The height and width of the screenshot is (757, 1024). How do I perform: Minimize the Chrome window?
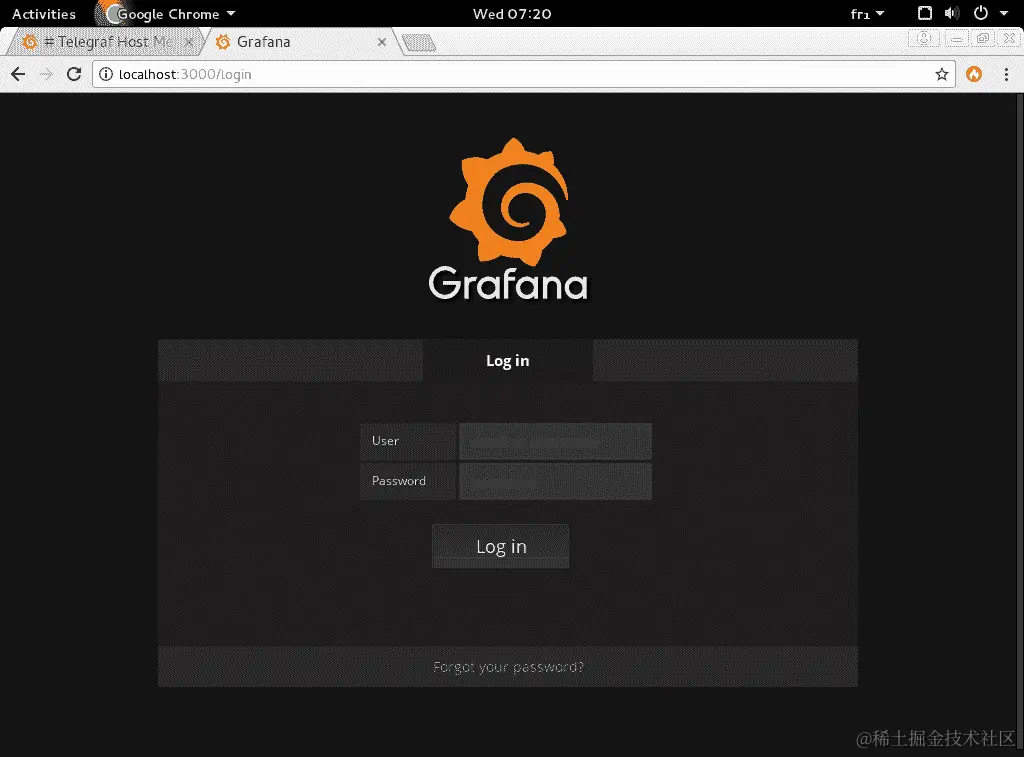[x=957, y=39]
